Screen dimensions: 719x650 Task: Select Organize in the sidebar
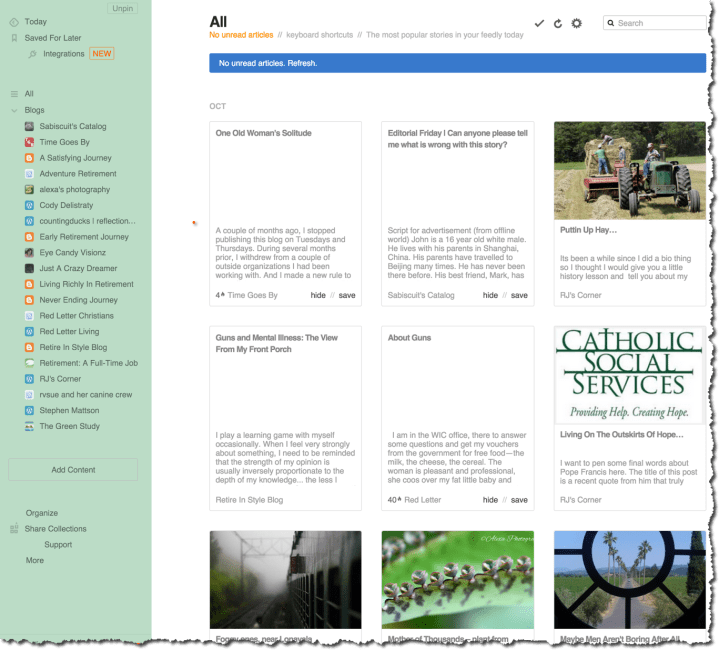pyautogui.click(x=42, y=513)
